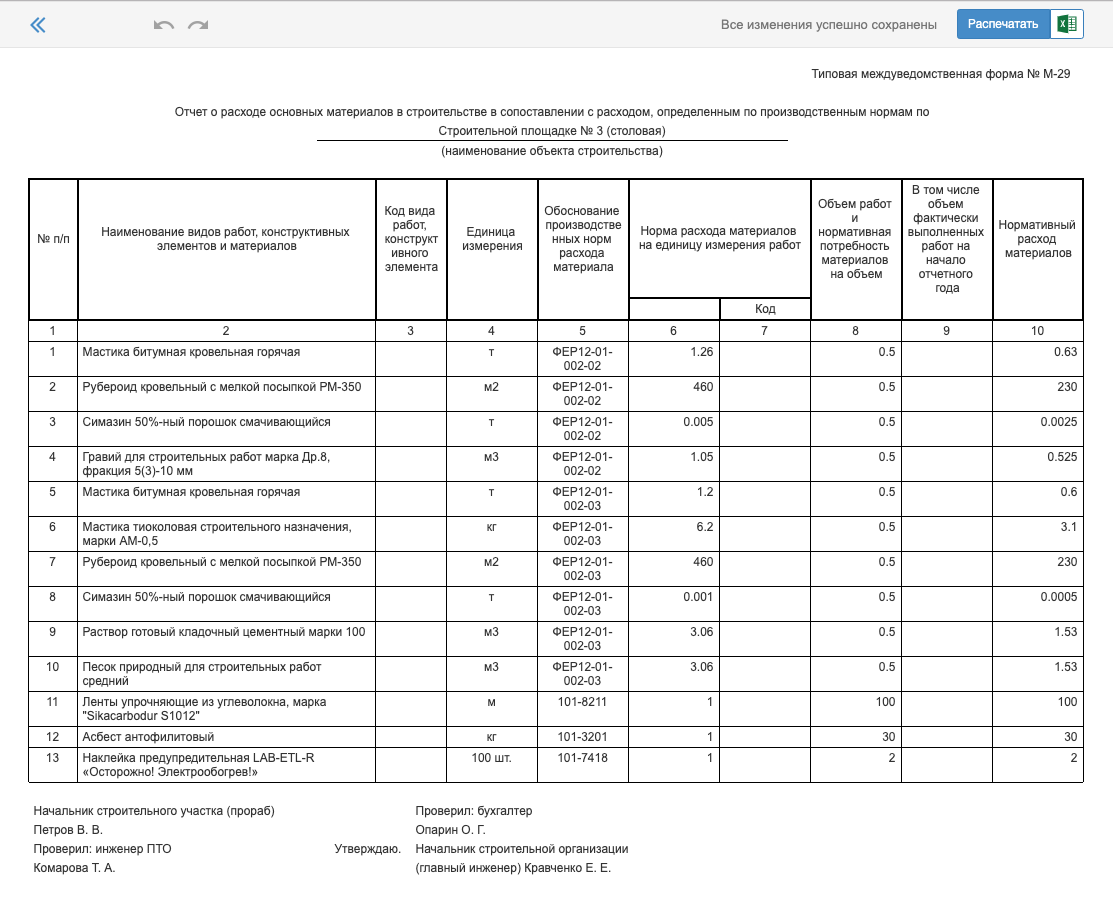Select Рубероид кровельный name in row 2
Screen dimensions: 1113x898
click(226, 394)
